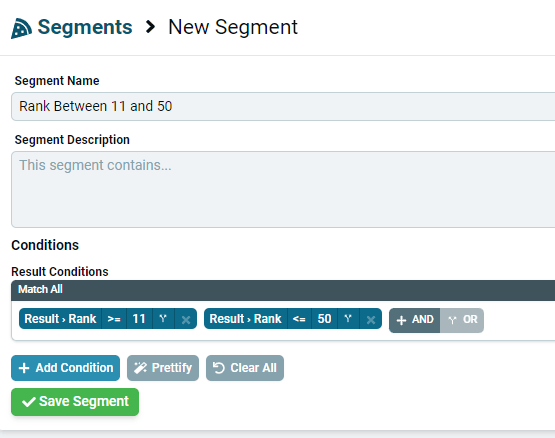This screenshot has height=438, width=555.
Task: Prettify the conditions with the wand button
Action: point(163,368)
